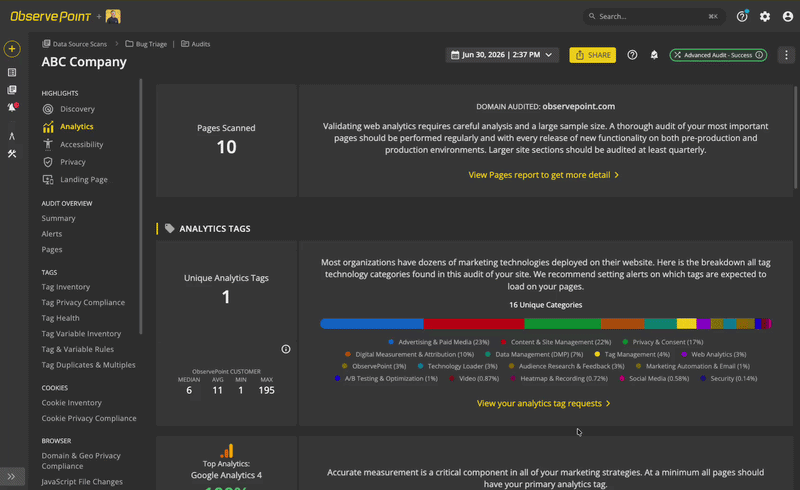Open the Jun 30, 2026 run date dropdown

(x=502, y=55)
